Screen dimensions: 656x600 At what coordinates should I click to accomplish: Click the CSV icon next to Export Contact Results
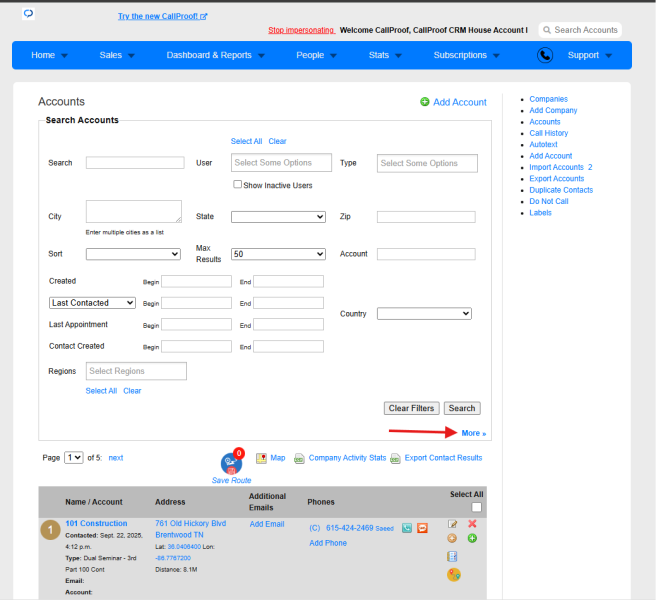point(395,459)
